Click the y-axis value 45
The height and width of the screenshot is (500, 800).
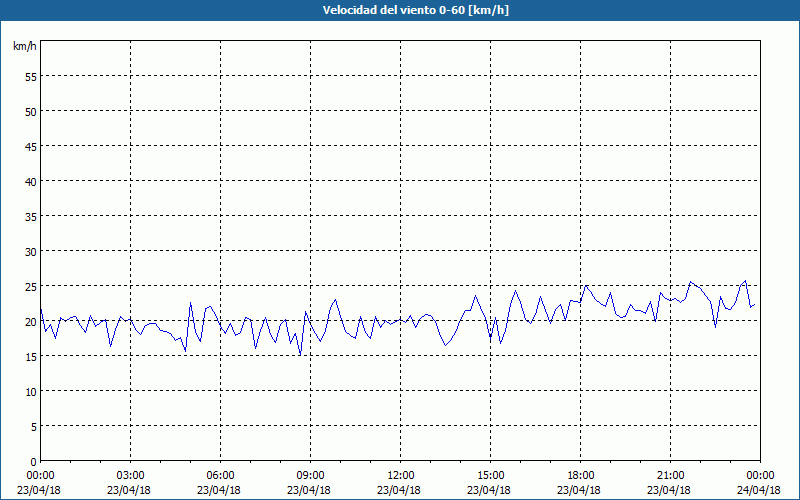(x=31, y=146)
